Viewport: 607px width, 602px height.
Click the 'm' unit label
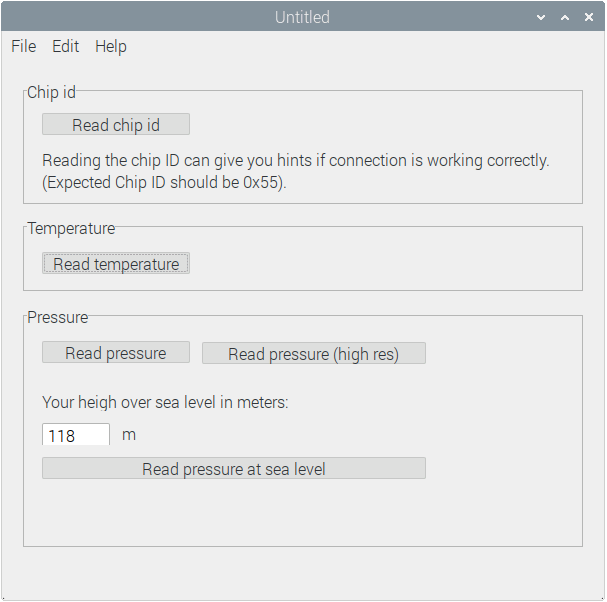pyautogui.click(x=129, y=435)
